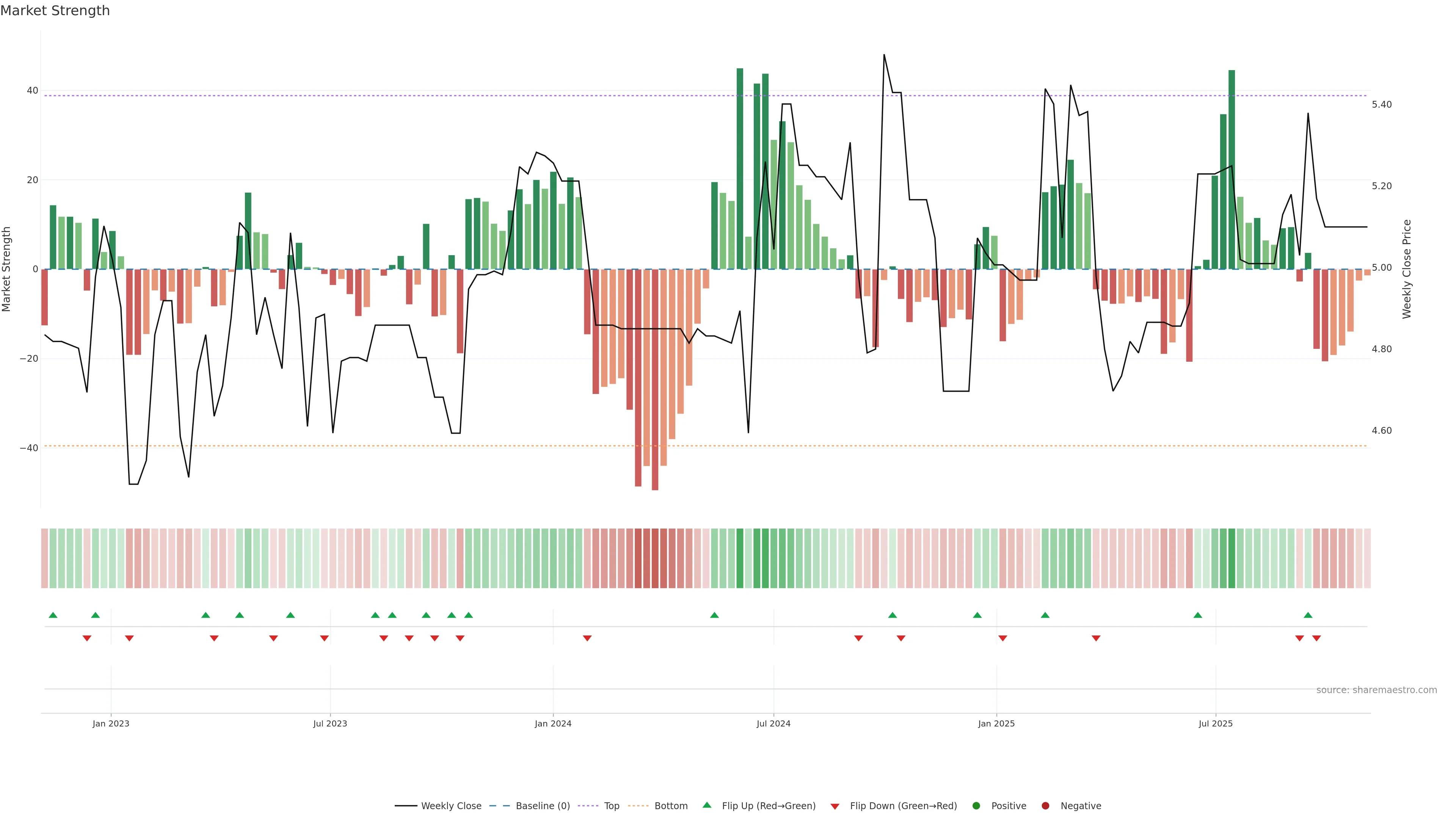Click the red Flip Down legend triangle
Screen dimensions: 1456x819
point(835,806)
